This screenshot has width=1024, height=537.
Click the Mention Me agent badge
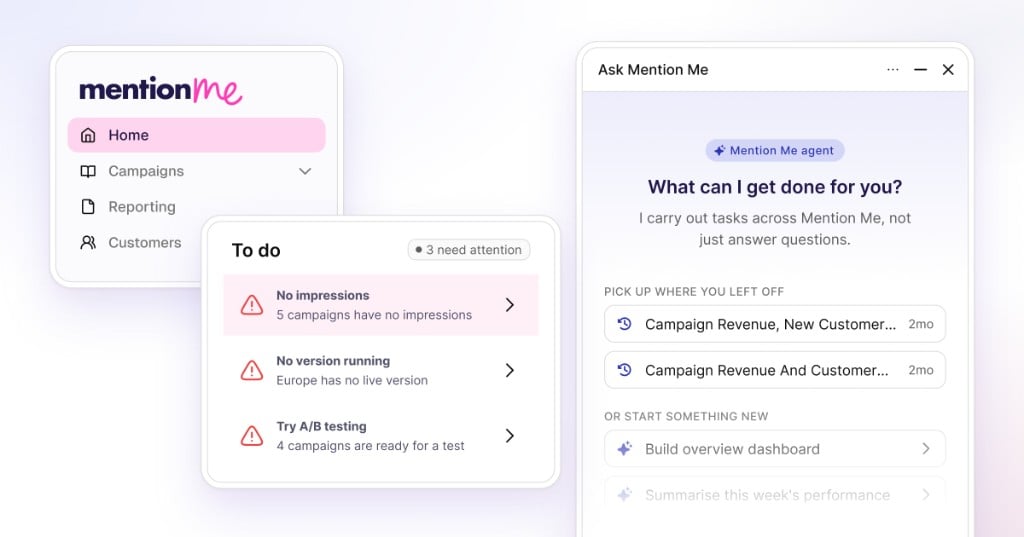pos(775,150)
